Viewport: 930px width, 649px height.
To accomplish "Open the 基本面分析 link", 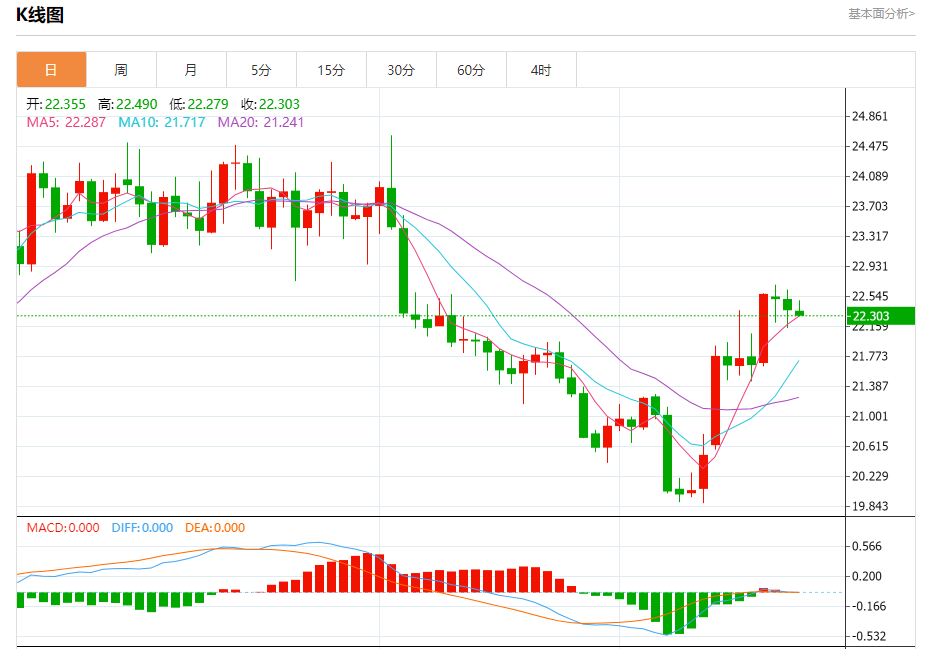I will [881, 13].
